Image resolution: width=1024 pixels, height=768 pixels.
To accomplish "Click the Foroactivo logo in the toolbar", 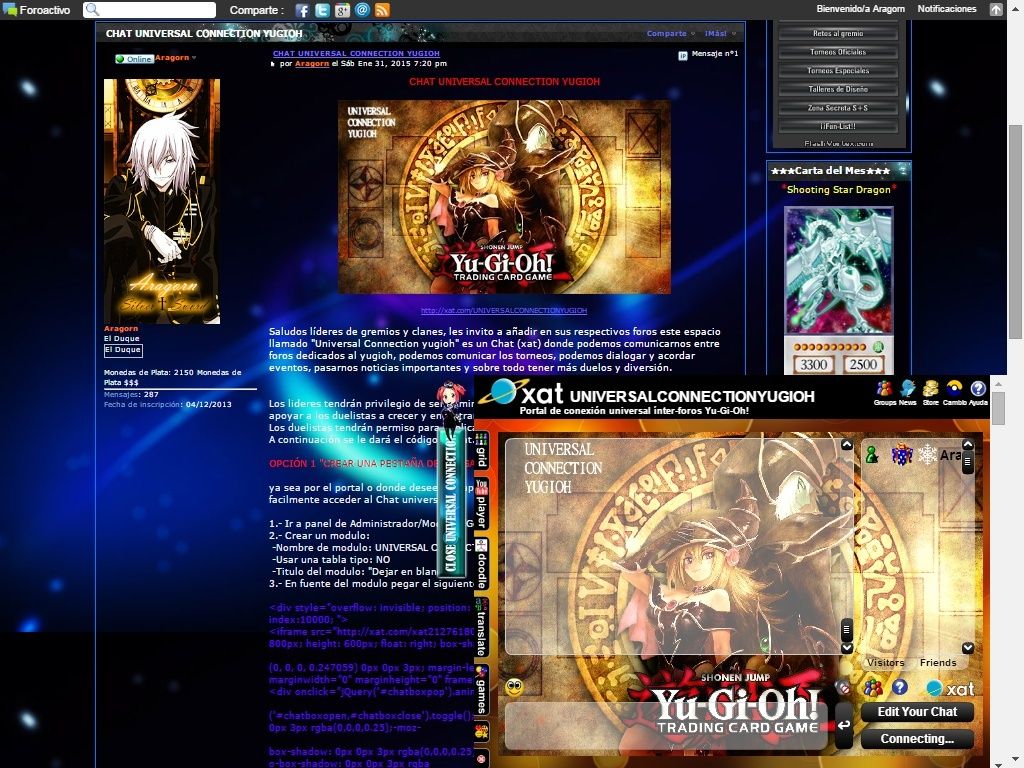I will 37,10.
